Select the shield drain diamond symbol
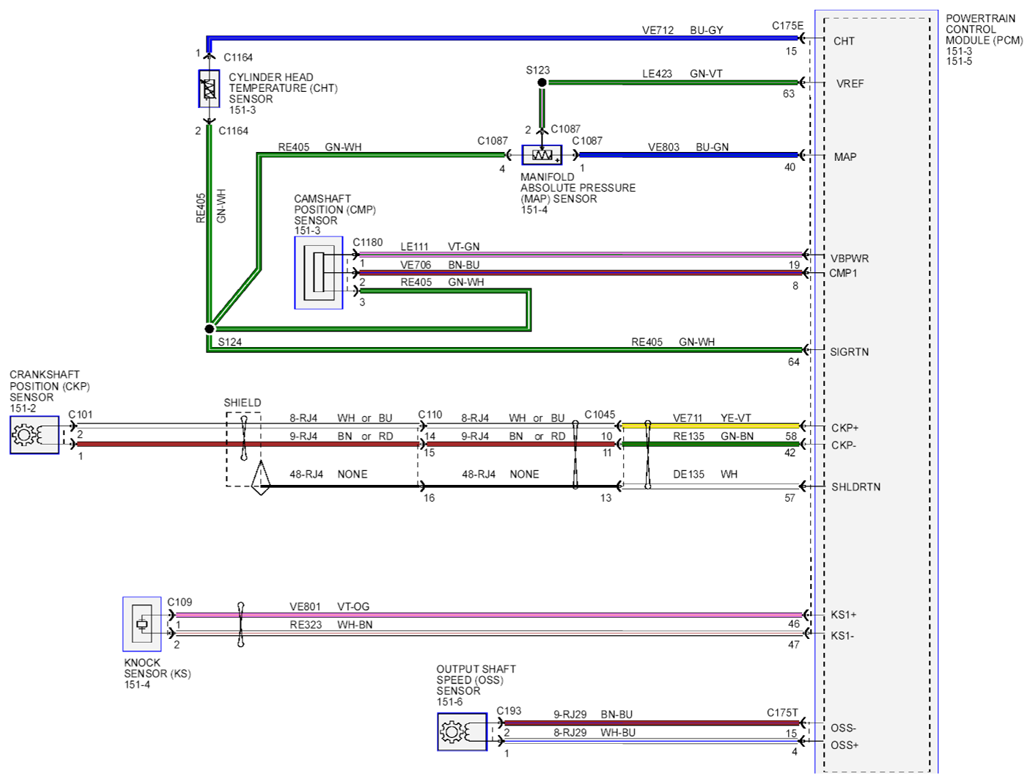The height and width of the screenshot is (783, 1033). coord(261,478)
